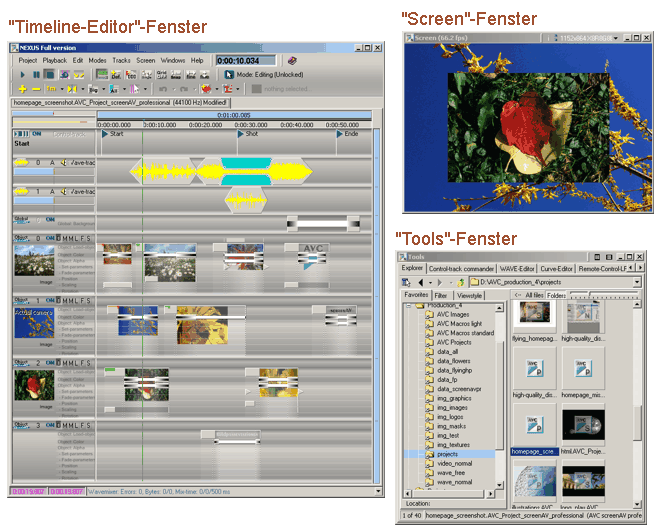Click the back arrow in Tools explorer
This screenshot has width=657, height=528.
[x=421, y=282]
